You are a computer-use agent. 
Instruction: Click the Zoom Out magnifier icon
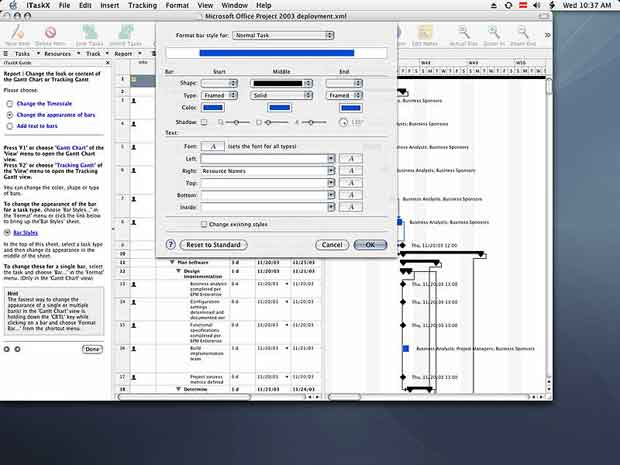523,33
